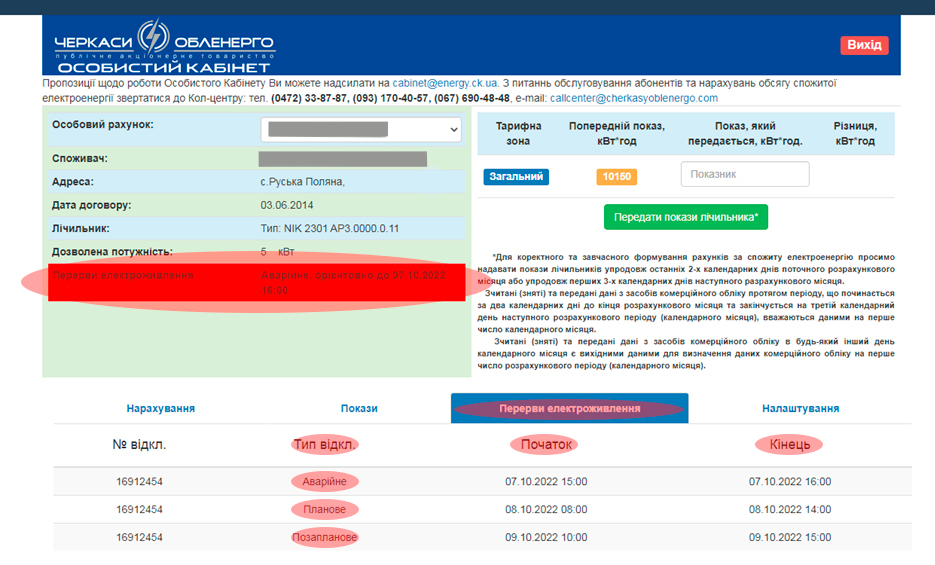Select the Планове outage type cell
The height and width of the screenshot is (565, 935).
point(325,509)
